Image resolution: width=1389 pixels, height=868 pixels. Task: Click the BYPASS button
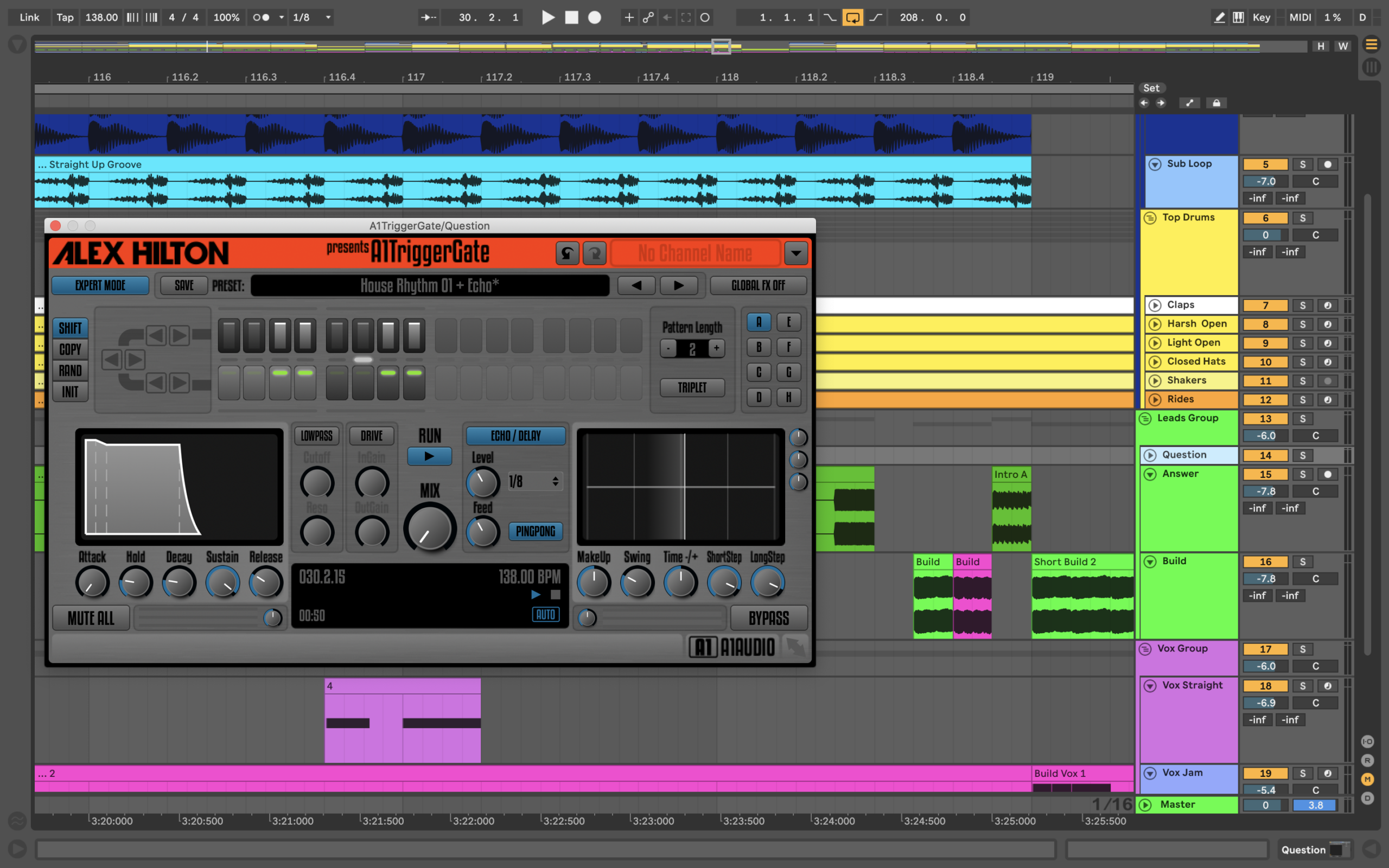768,618
